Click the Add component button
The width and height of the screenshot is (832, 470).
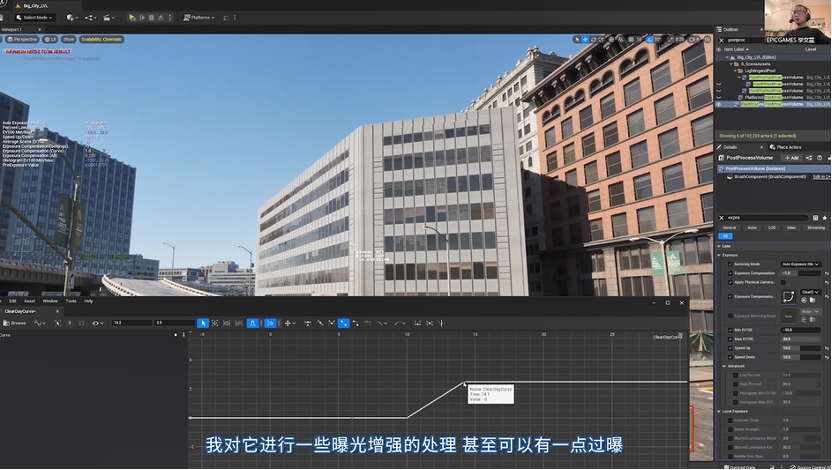pos(792,158)
